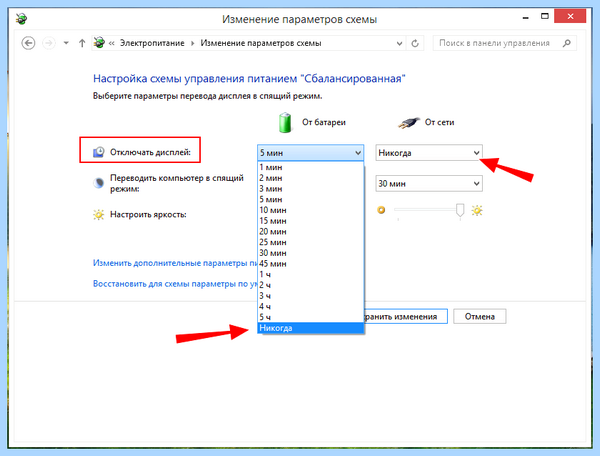Click the dim brightness icon left of slider

click(x=381, y=210)
